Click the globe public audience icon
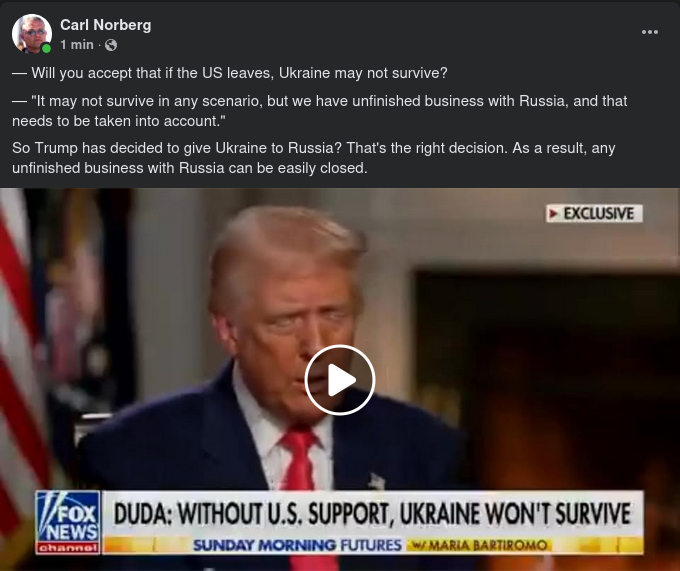Viewport: 680px width, 571px height. (111, 45)
